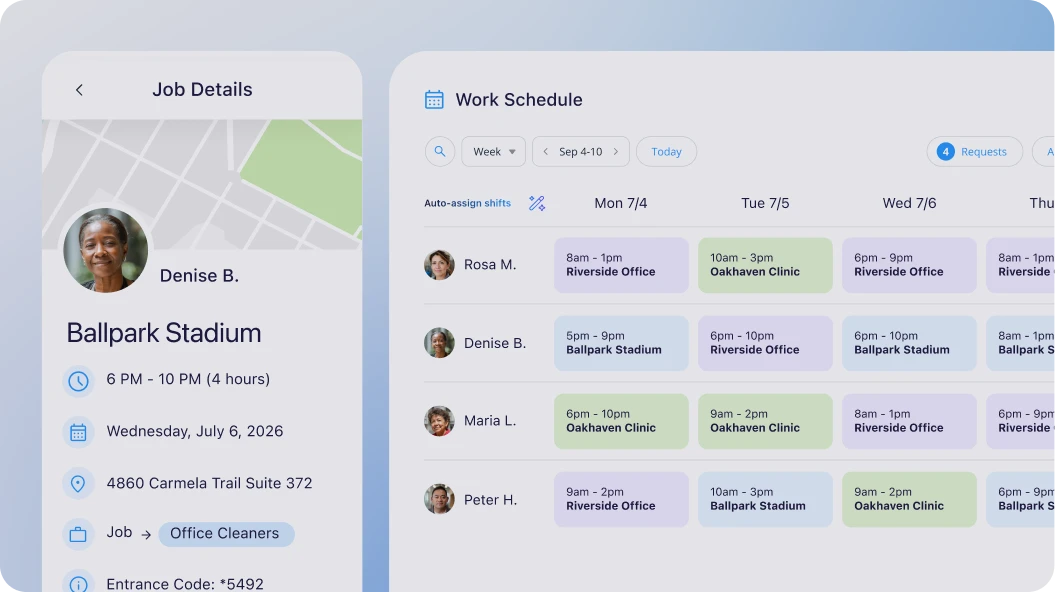The height and width of the screenshot is (592, 1055).
Task: Click the briefcase icon beside Job
Action: coord(78,535)
